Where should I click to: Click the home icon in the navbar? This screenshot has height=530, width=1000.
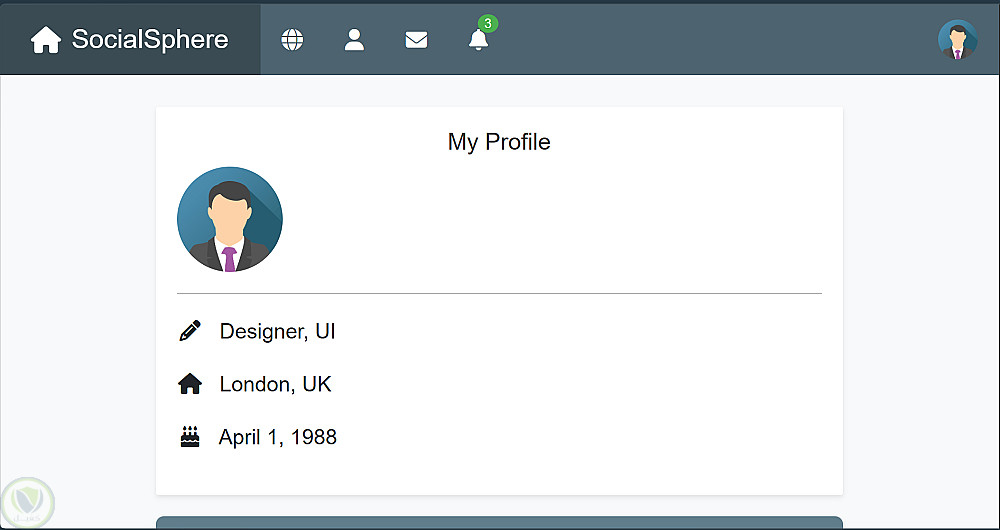(x=46, y=40)
